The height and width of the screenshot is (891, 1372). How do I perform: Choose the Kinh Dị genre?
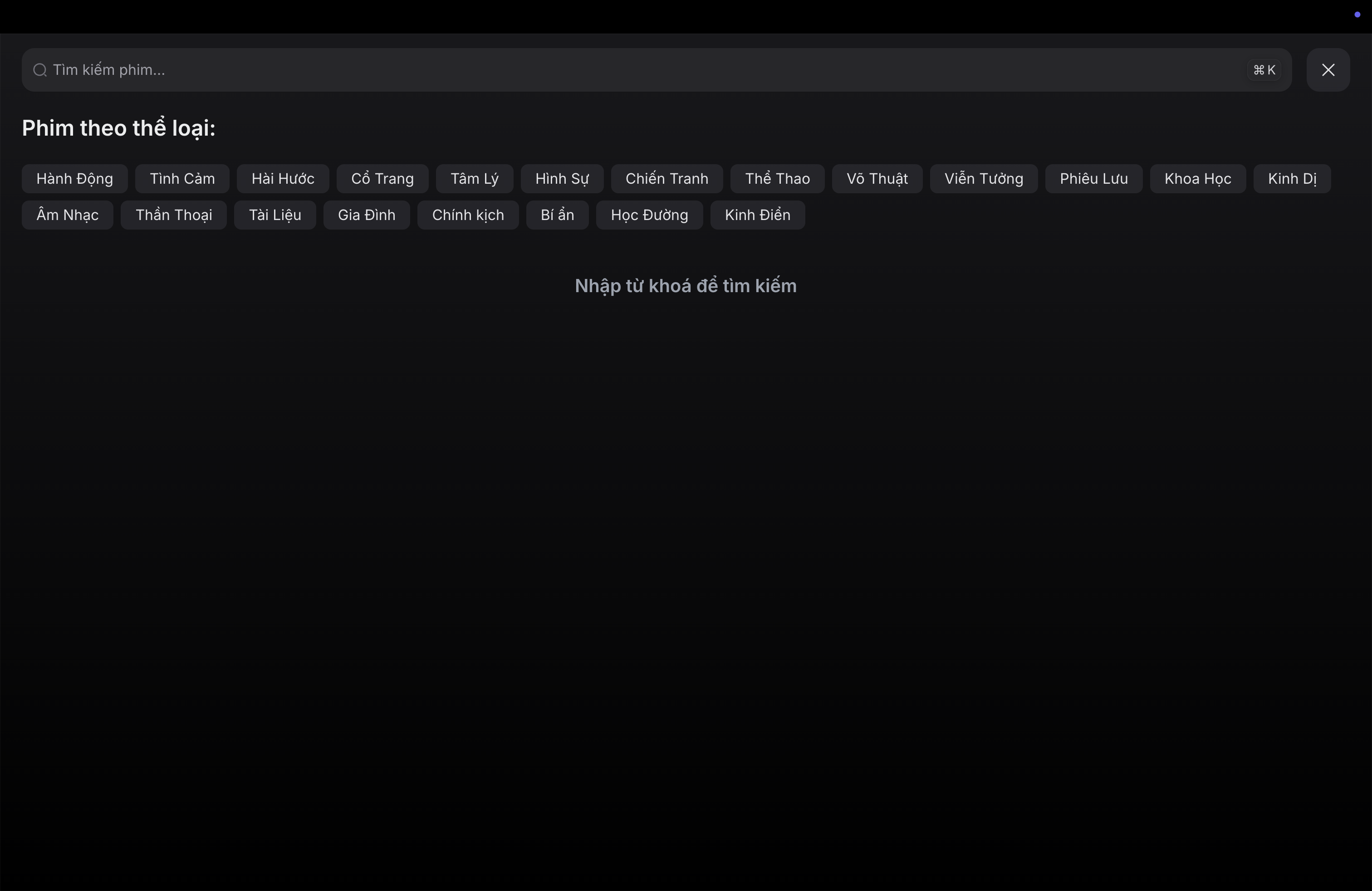click(1291, 179)
